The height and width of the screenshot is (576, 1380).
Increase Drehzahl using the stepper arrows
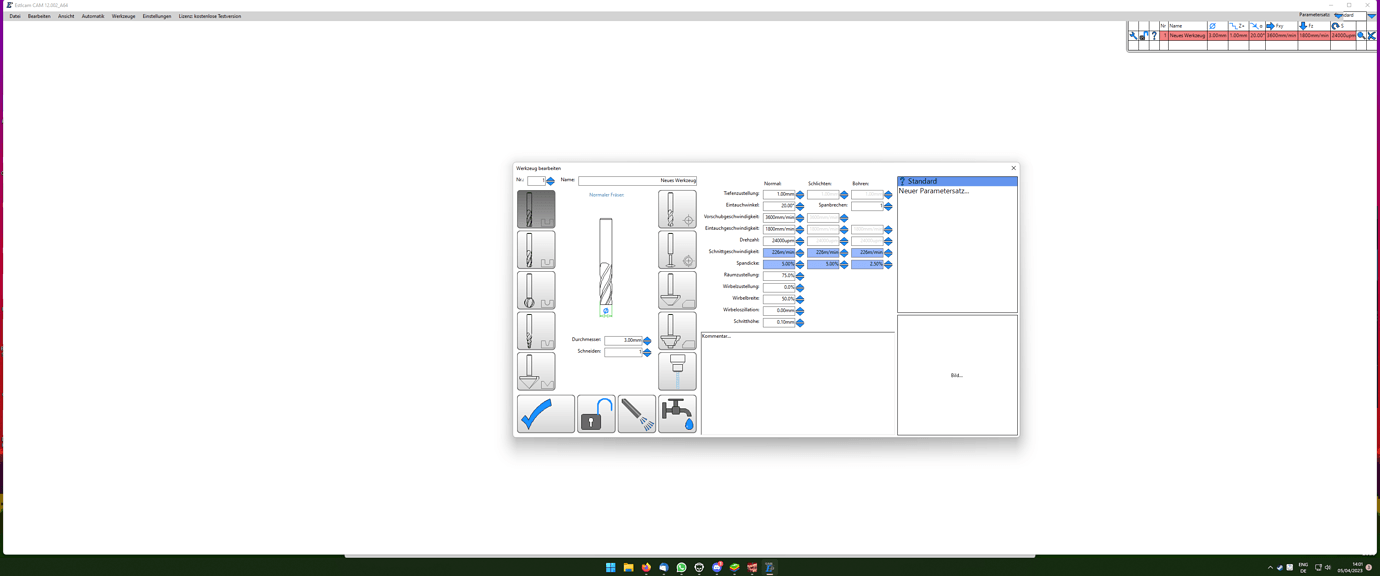[x=799, y=240]
